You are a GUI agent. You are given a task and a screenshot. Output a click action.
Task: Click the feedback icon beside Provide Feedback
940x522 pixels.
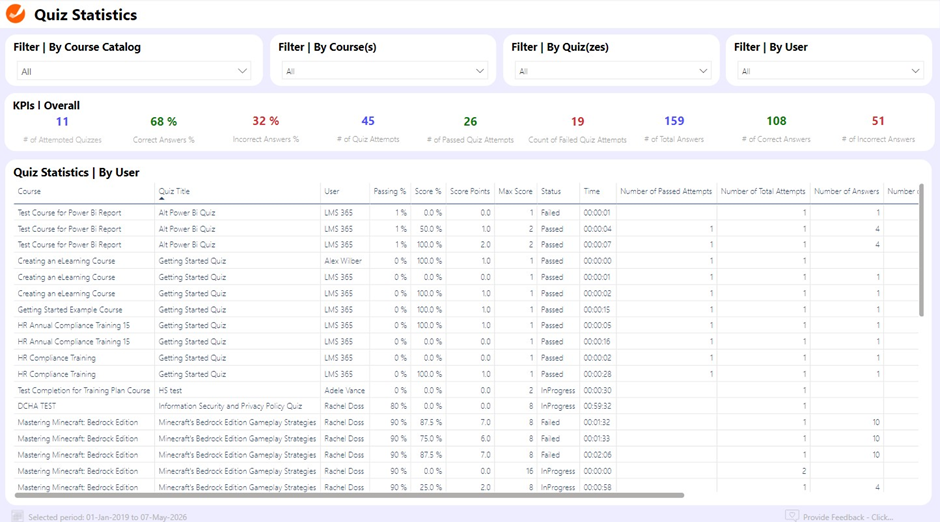tap(792, 516)
